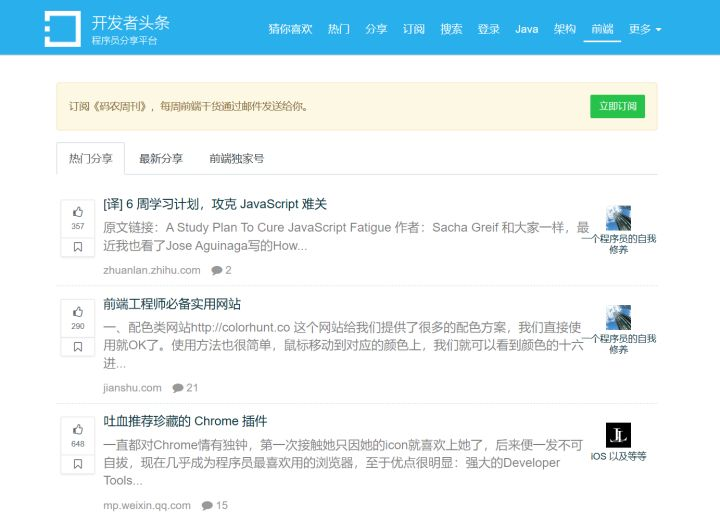Open the iOS 以及等等 JL avatar

(618, 435)
